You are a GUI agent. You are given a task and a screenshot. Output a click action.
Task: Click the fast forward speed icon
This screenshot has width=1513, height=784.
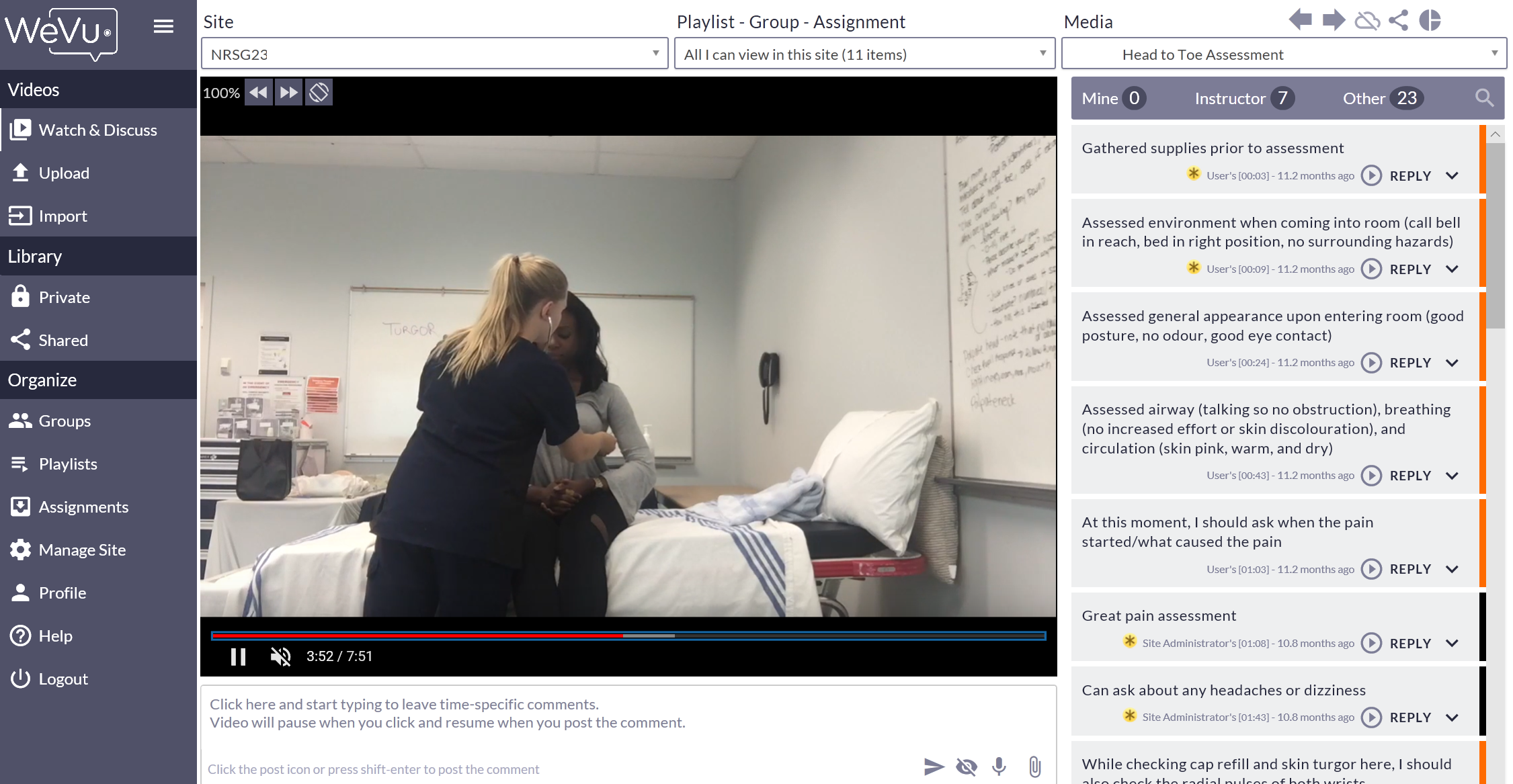click(x=288, y=93)
